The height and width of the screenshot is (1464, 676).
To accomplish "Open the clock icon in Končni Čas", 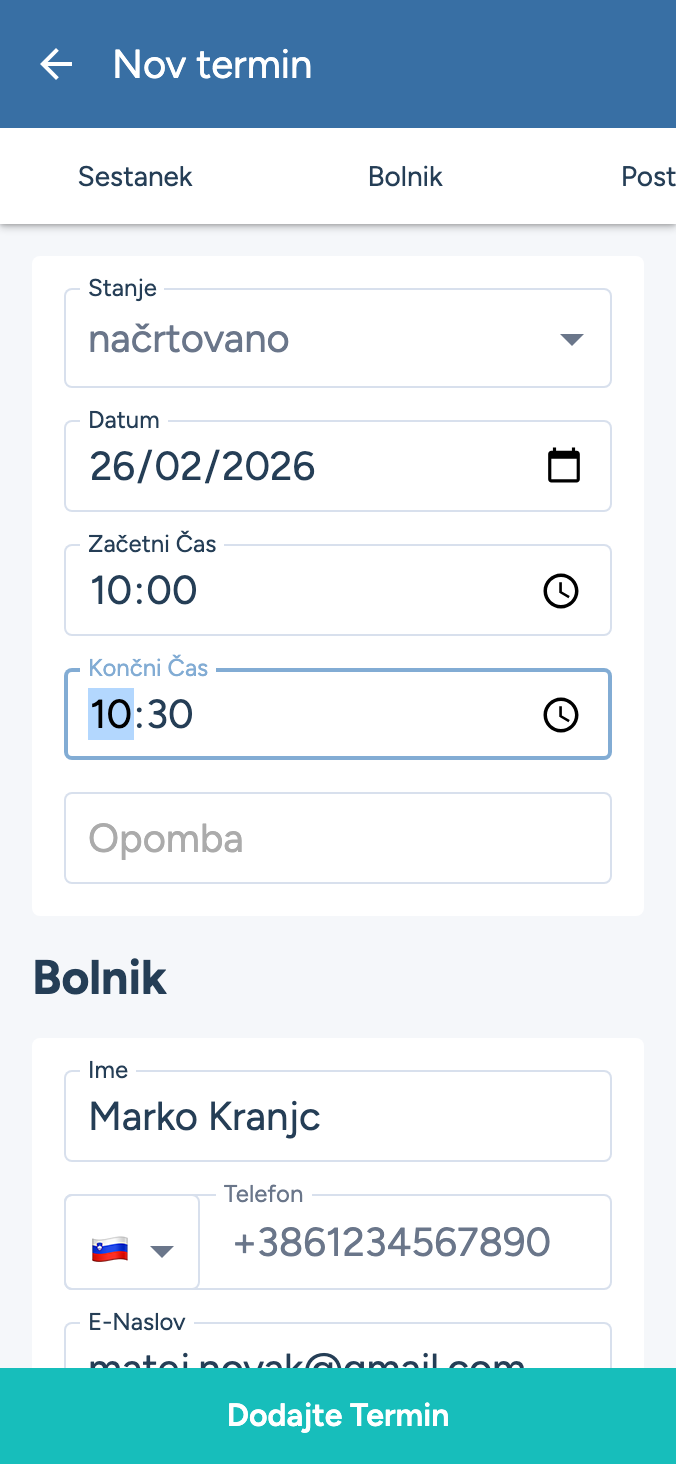I will coord(560,715).
